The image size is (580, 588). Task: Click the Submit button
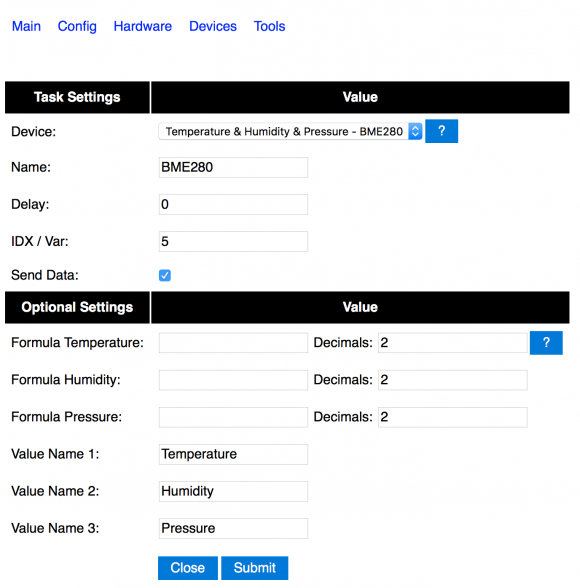[255, 568]
